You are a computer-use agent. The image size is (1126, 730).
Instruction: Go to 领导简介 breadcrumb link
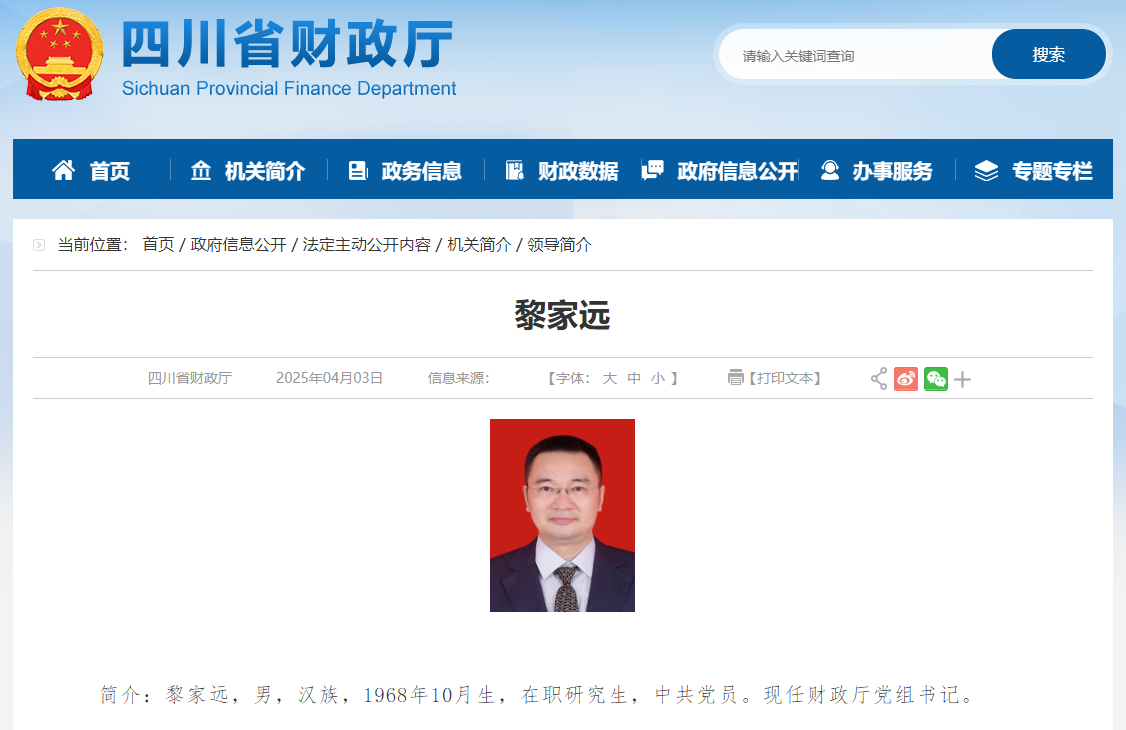point(559,245)
